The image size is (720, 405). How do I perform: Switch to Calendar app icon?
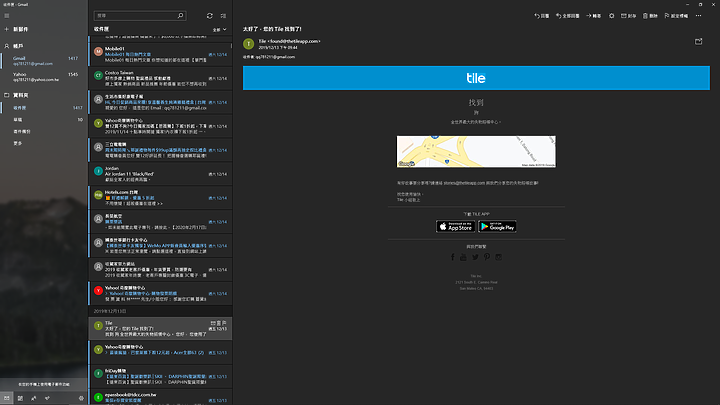pos(20,398)
